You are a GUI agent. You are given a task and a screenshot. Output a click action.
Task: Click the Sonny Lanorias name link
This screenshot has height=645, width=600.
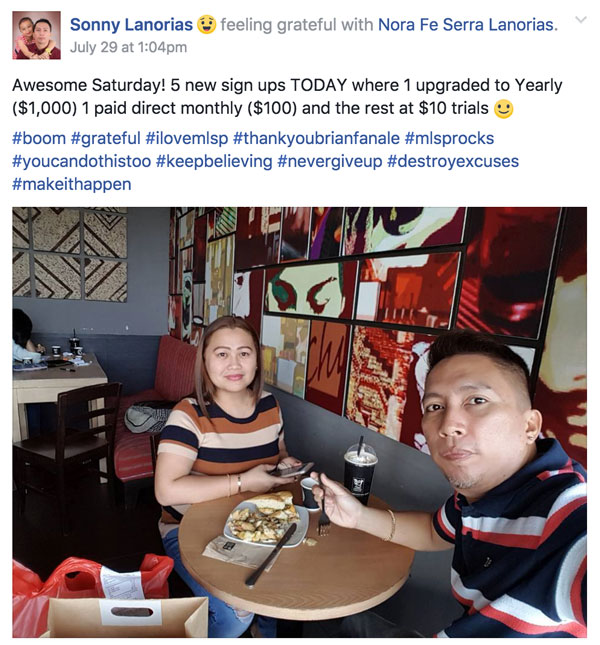coord(131,25)
